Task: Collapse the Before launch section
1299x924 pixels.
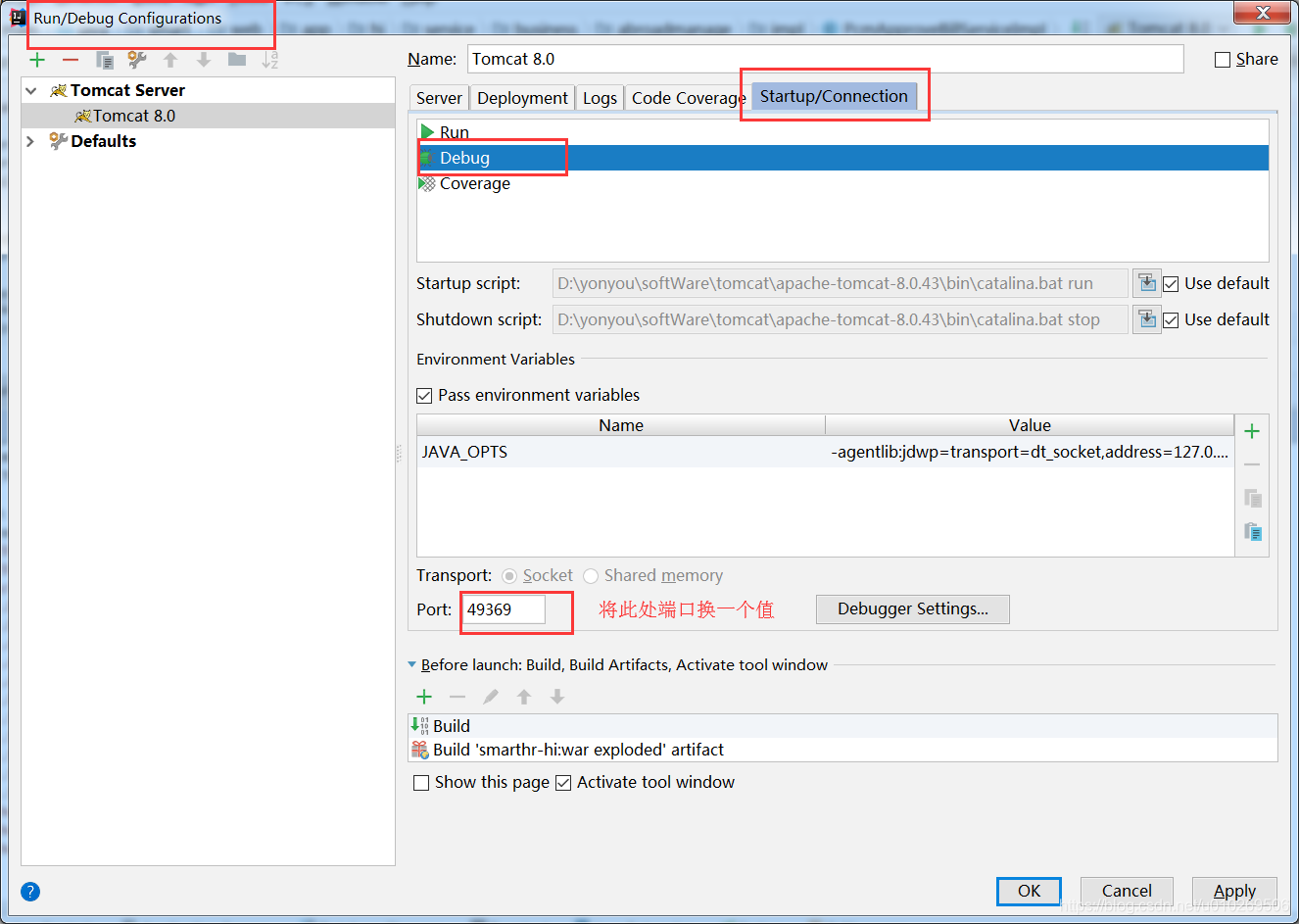Action: (x=412, y=664)
